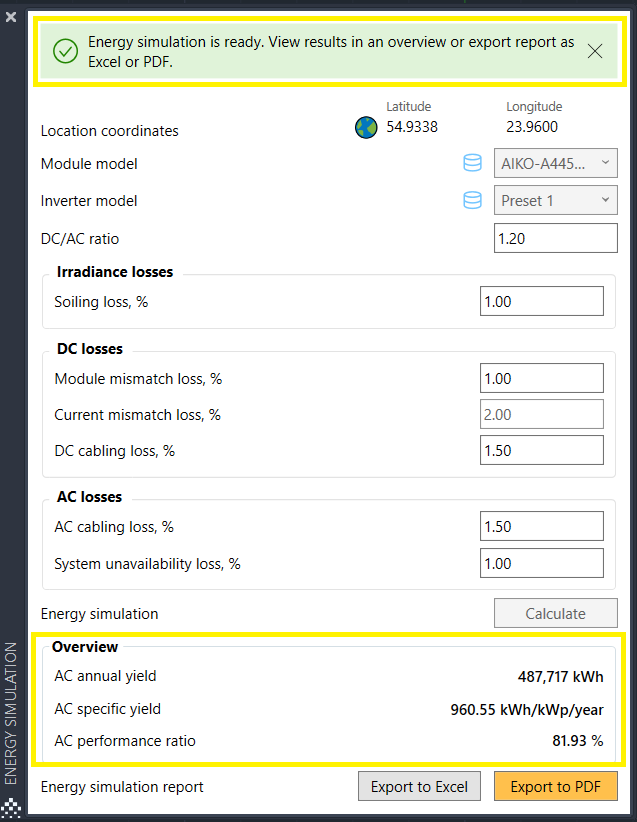Click the Current mismatch loss field

pos(542,414)
